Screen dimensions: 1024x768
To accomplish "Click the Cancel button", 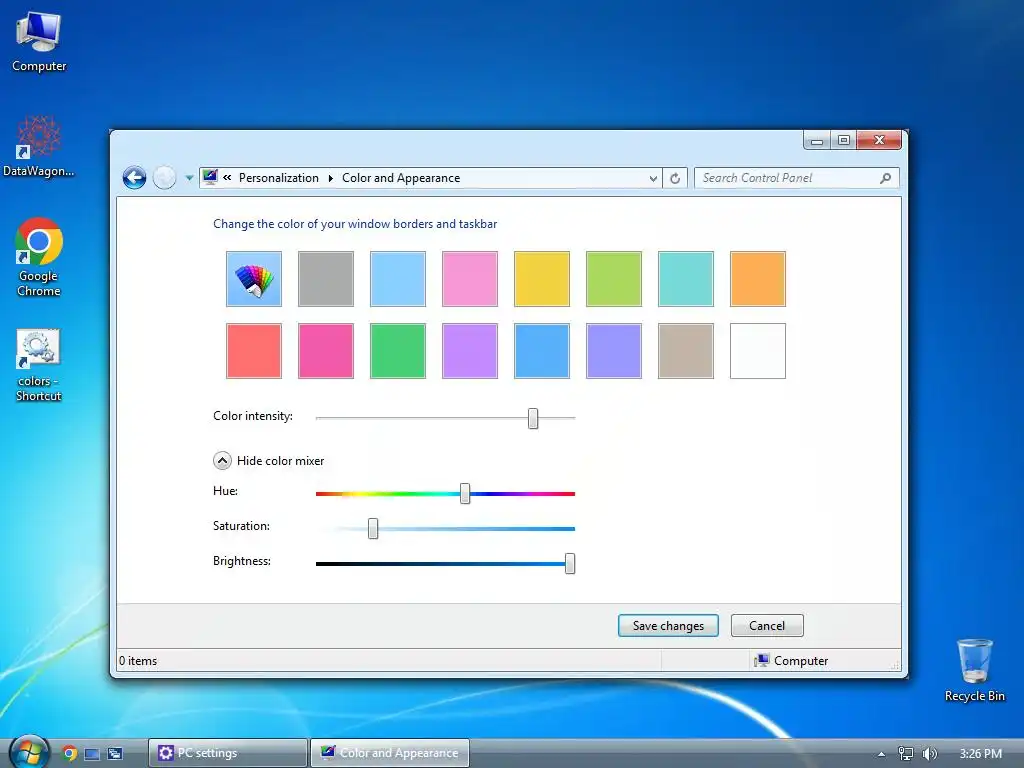I will (767, 626).
